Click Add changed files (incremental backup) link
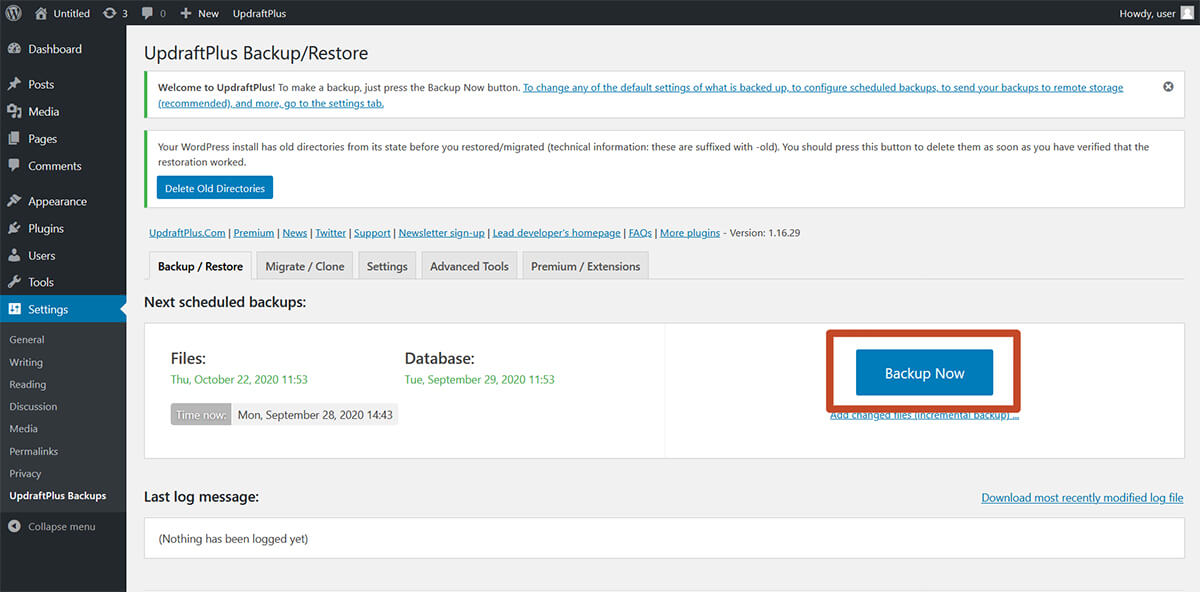 pos(924,415)
